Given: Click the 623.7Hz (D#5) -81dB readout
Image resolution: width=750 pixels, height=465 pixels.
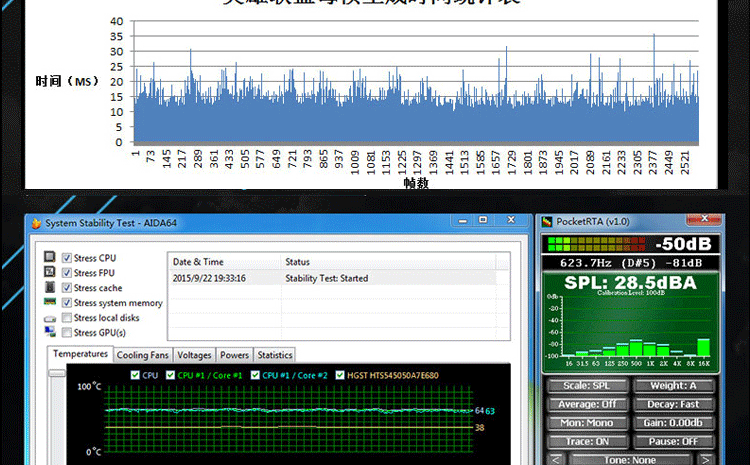Looking at the screenshot, I should click(630, 263).
